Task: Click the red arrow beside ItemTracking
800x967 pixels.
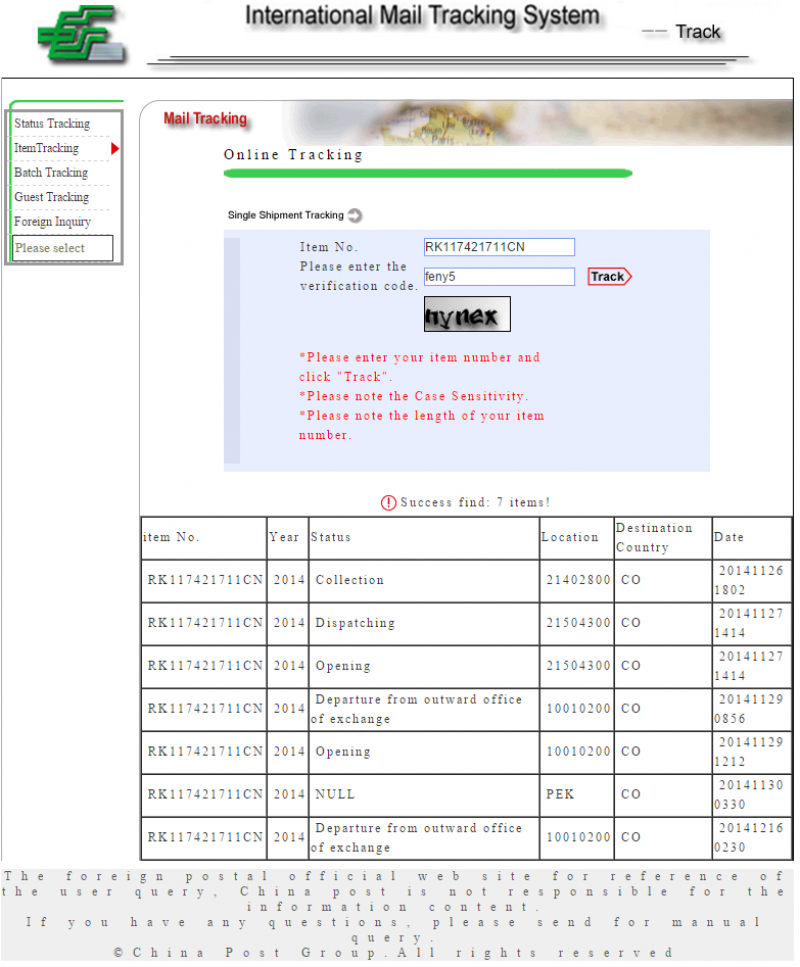Action: 115,149
